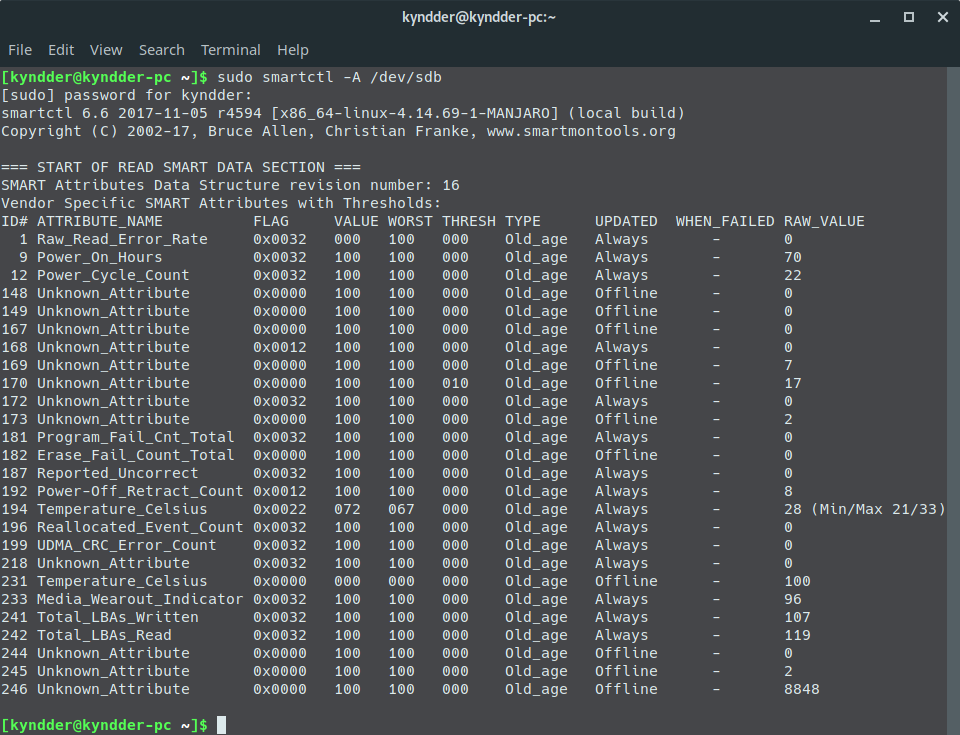Open the File menu
Screen dimensions: 960x735
pos(20,50)
